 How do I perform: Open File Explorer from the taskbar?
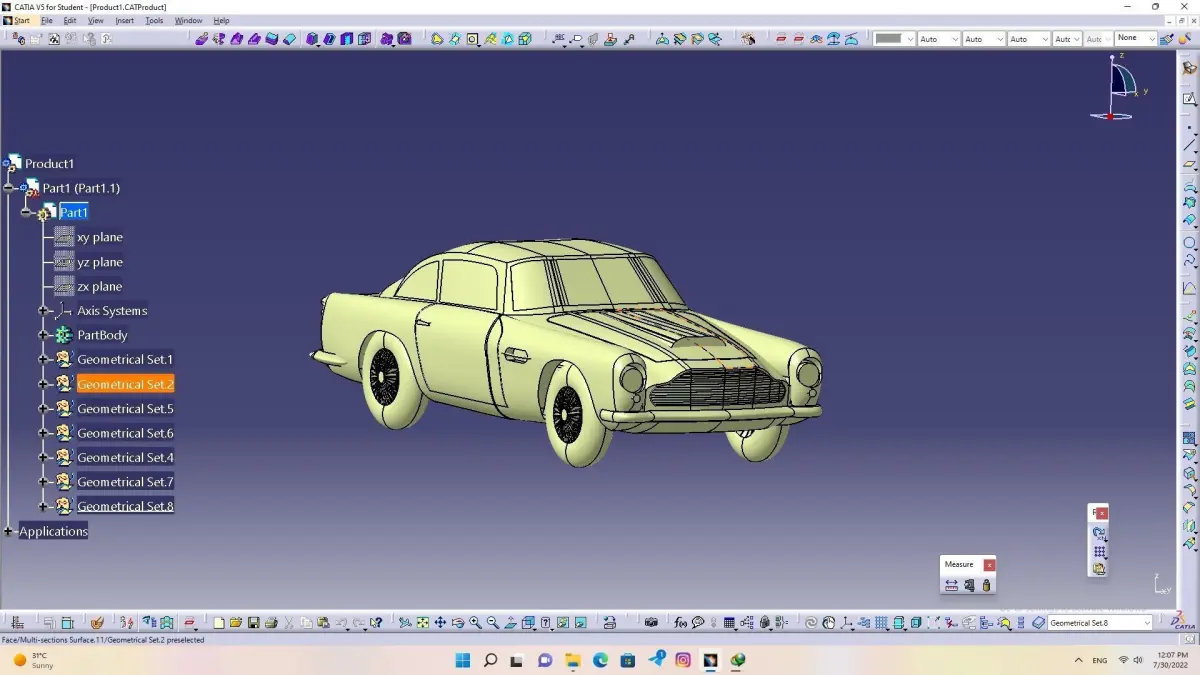tap(572, 660)
